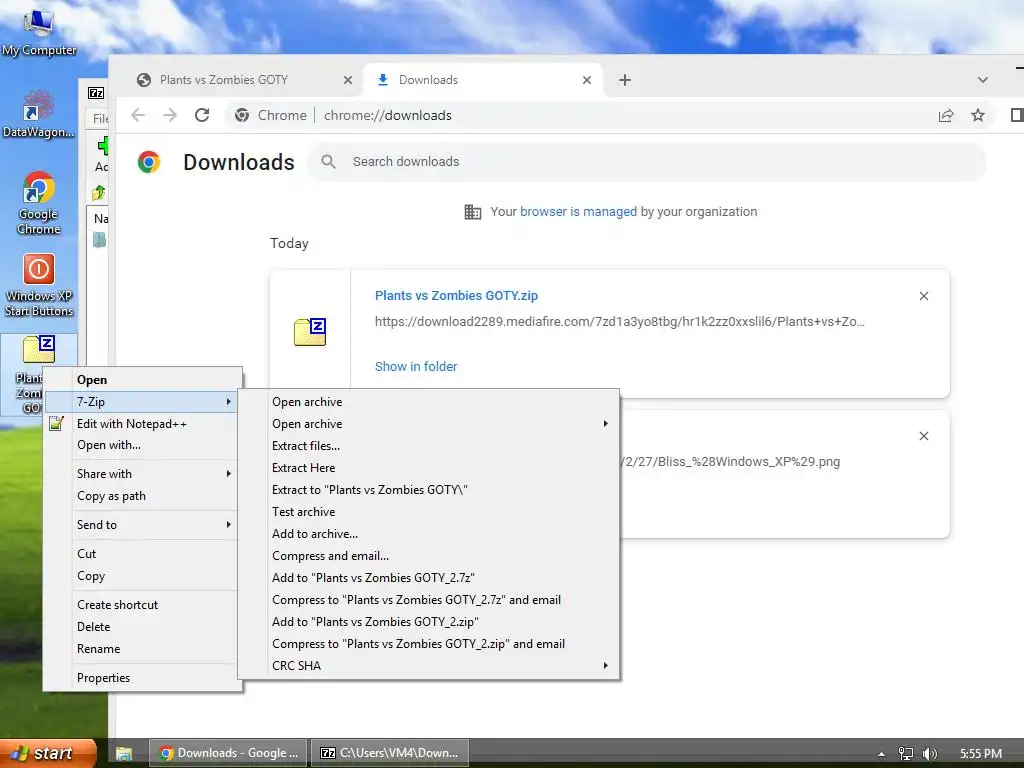Open file explorer taskbar icon
The width and height of the screenshot is (1024, 768).
(124, 754)
